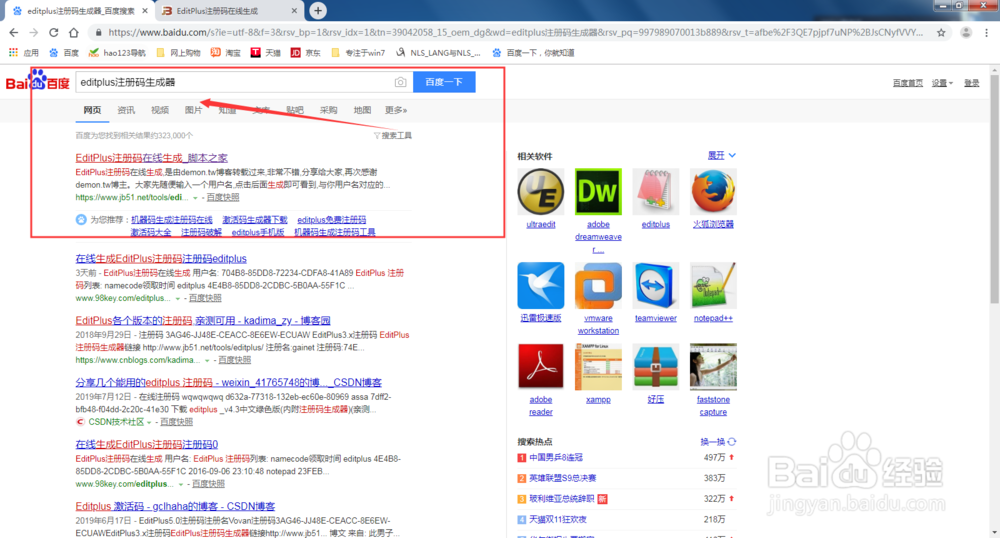Select the 网页 search tab
The image size is (1000, 538).
click(x=92, y=110)
